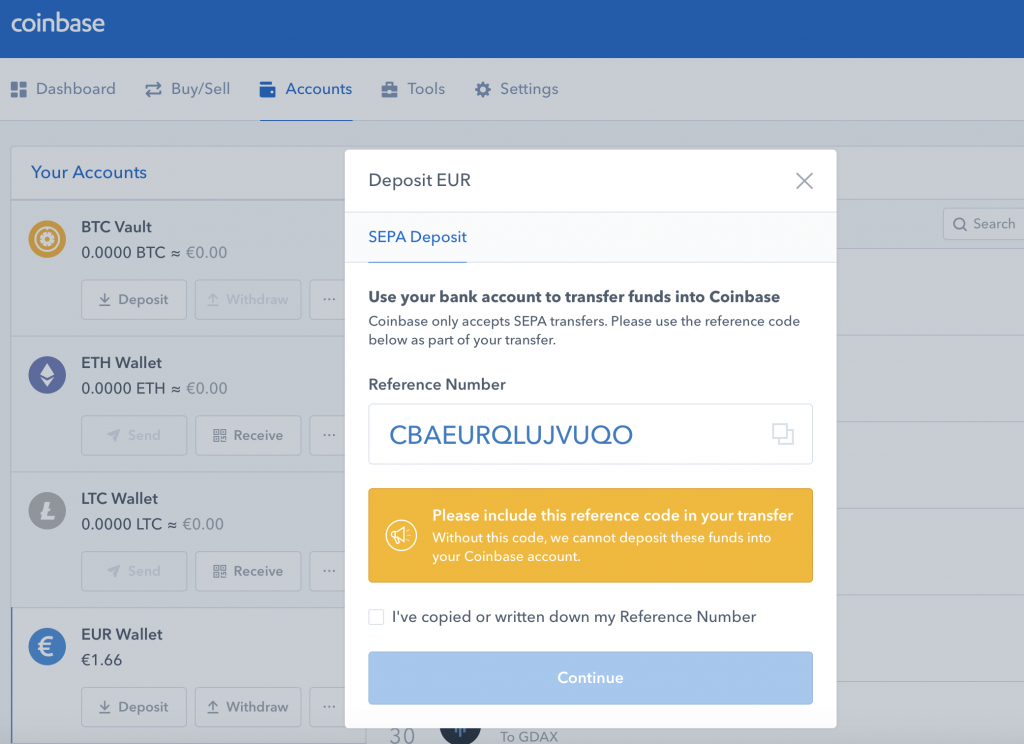
Task: Close the Deposit EUR dialog
Action: point(805,181)
